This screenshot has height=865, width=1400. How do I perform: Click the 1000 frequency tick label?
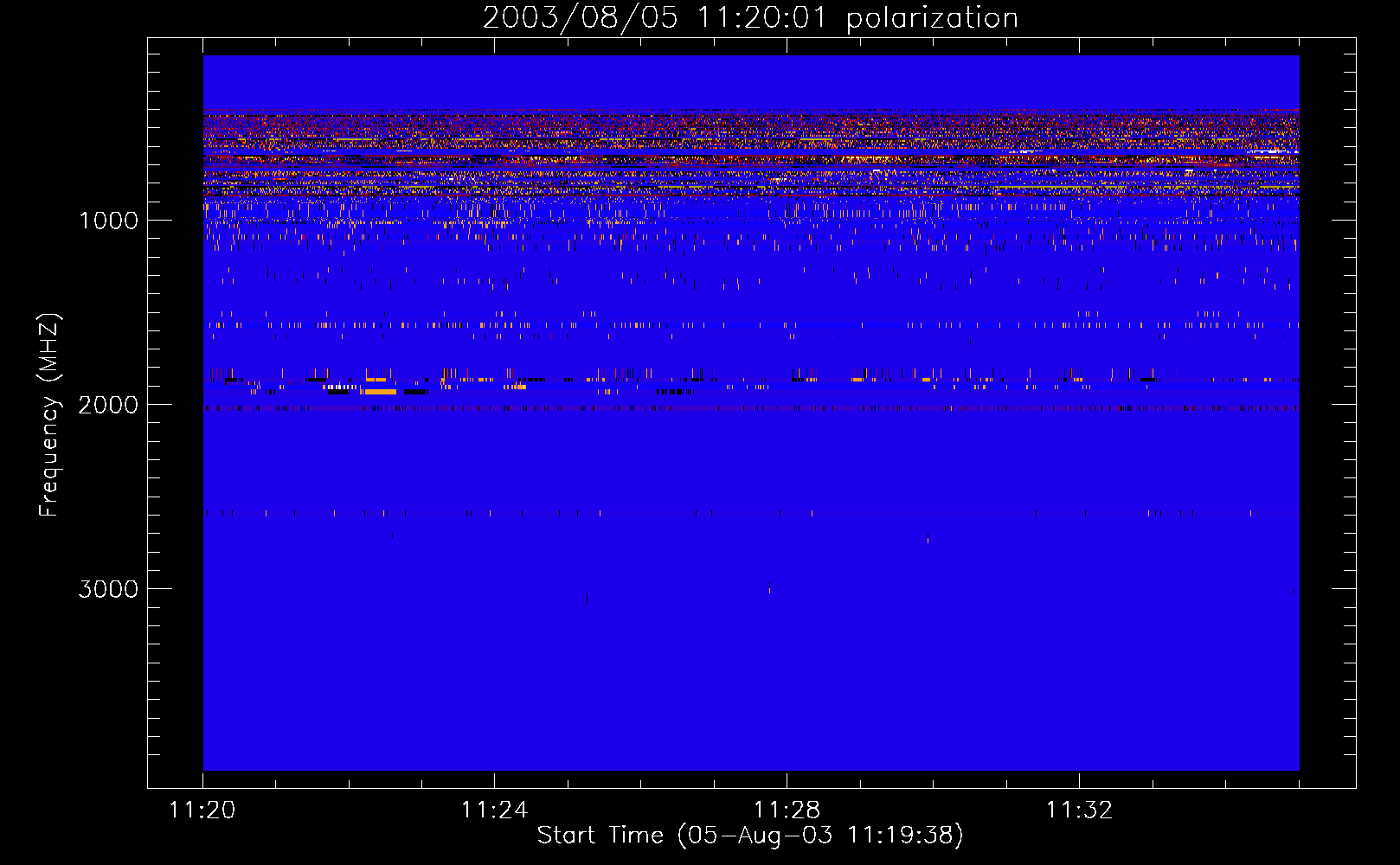[109, 221]
